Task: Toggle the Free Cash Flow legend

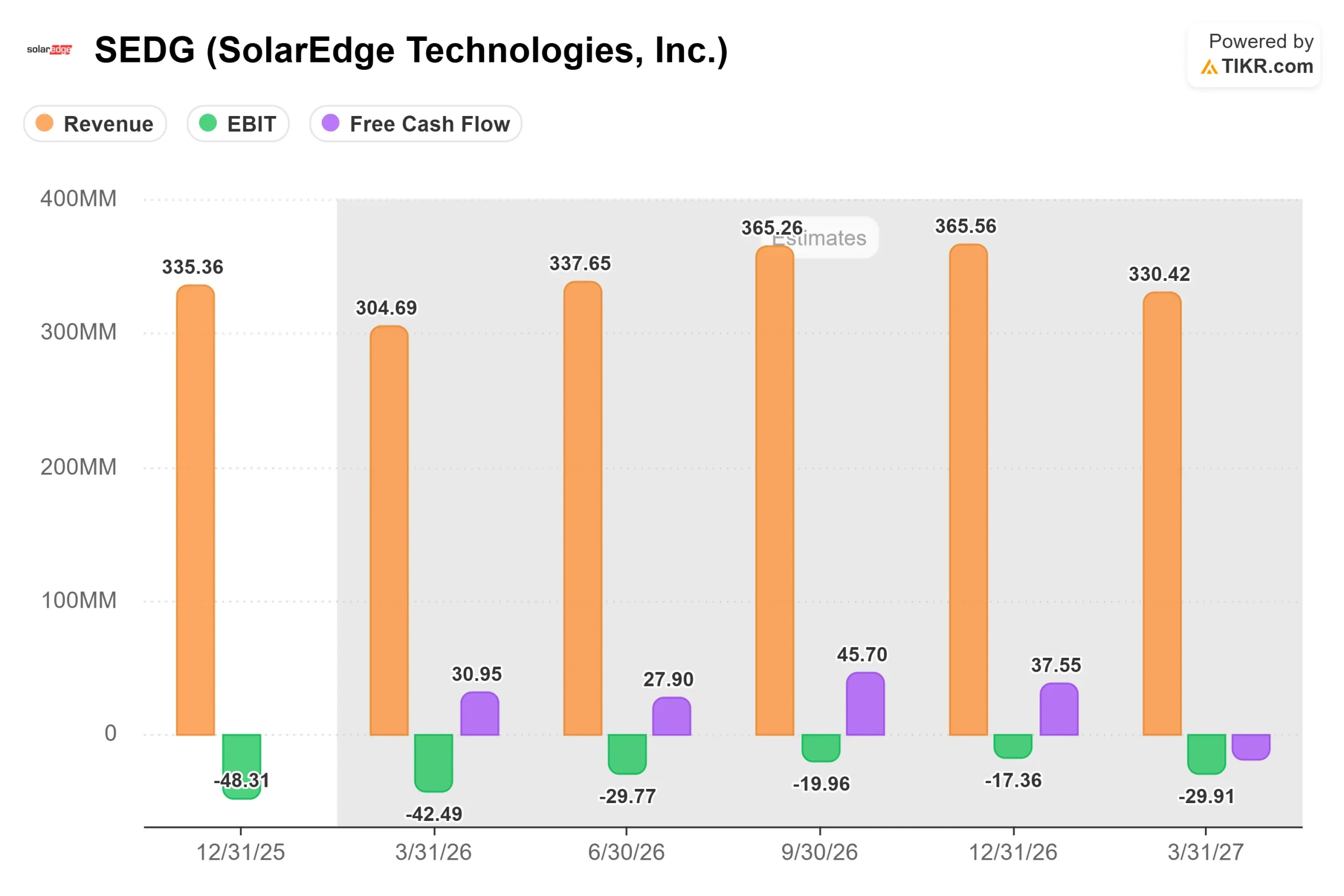Action: coord(415,123)
